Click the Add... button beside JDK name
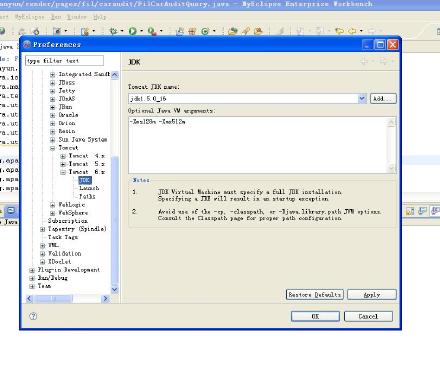This screenshot has width=440, height=368. coord(383,99)
